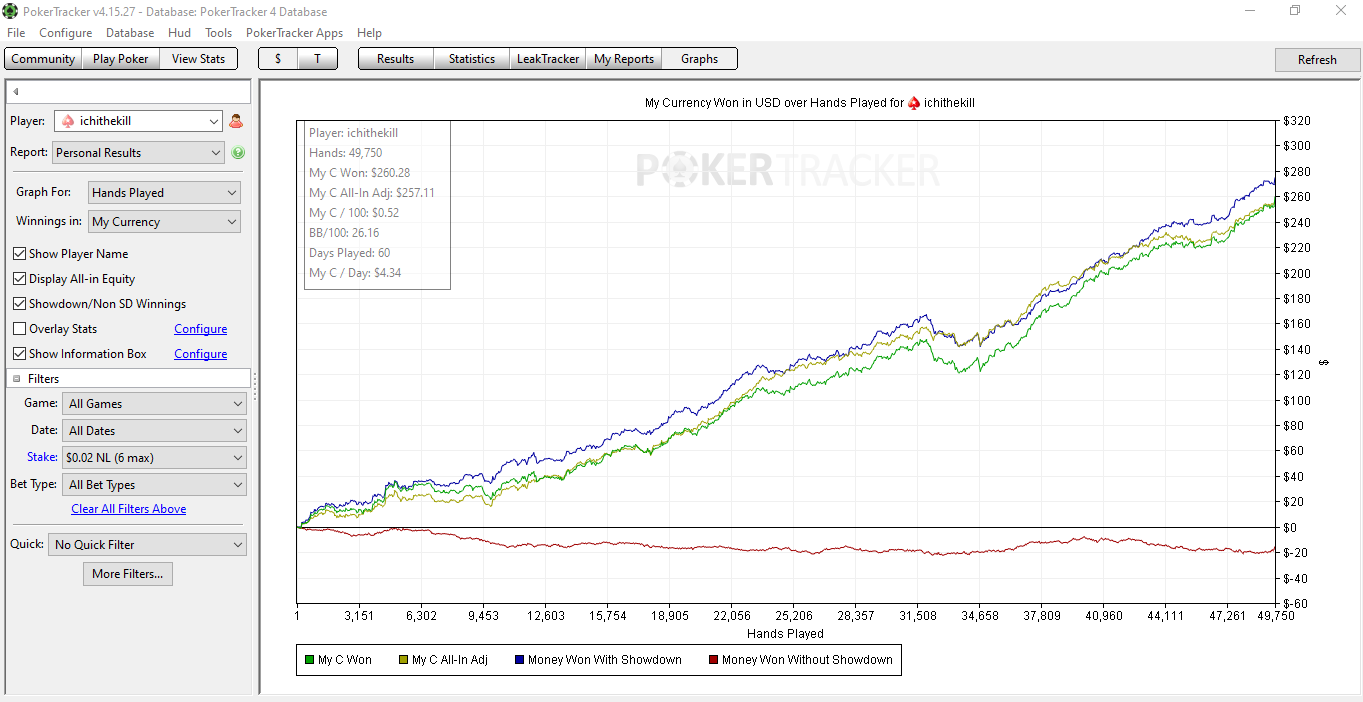Image resolution: width=1363 pixels, height=702 pixels.
Task: Click Clear All Filters Above link
Action: 129,509
